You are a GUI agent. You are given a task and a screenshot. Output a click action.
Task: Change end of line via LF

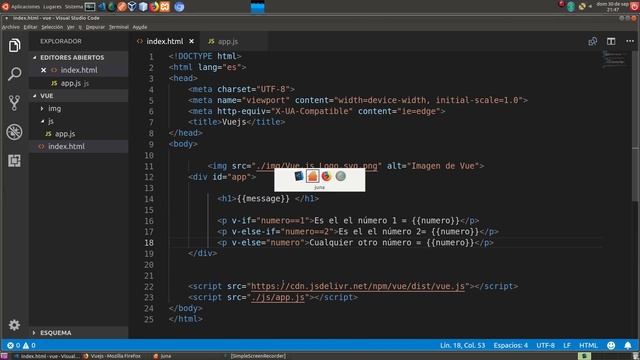(567, 345)
